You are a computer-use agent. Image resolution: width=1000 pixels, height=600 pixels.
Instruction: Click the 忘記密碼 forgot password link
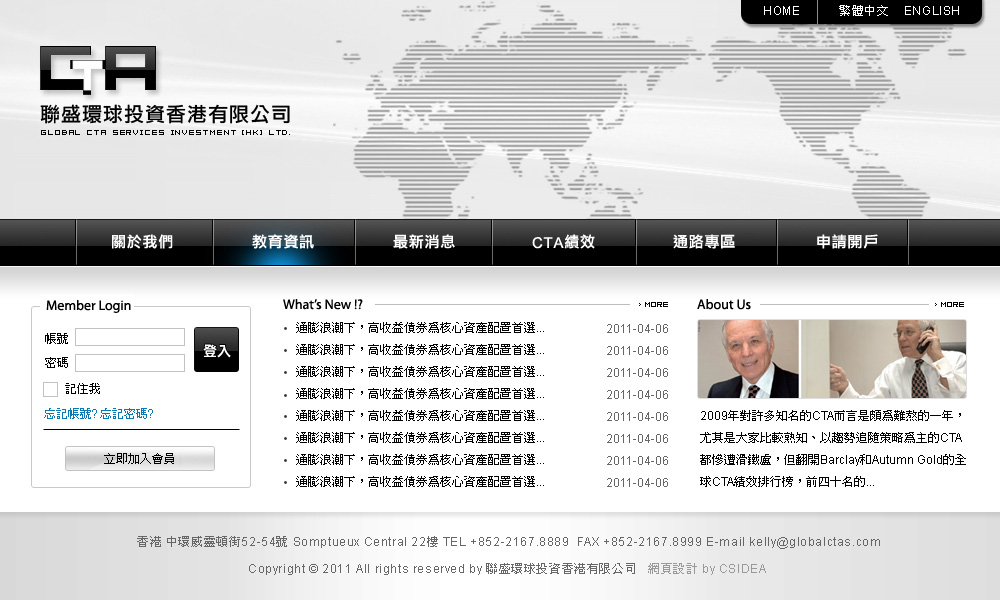(x=127, y=414)
